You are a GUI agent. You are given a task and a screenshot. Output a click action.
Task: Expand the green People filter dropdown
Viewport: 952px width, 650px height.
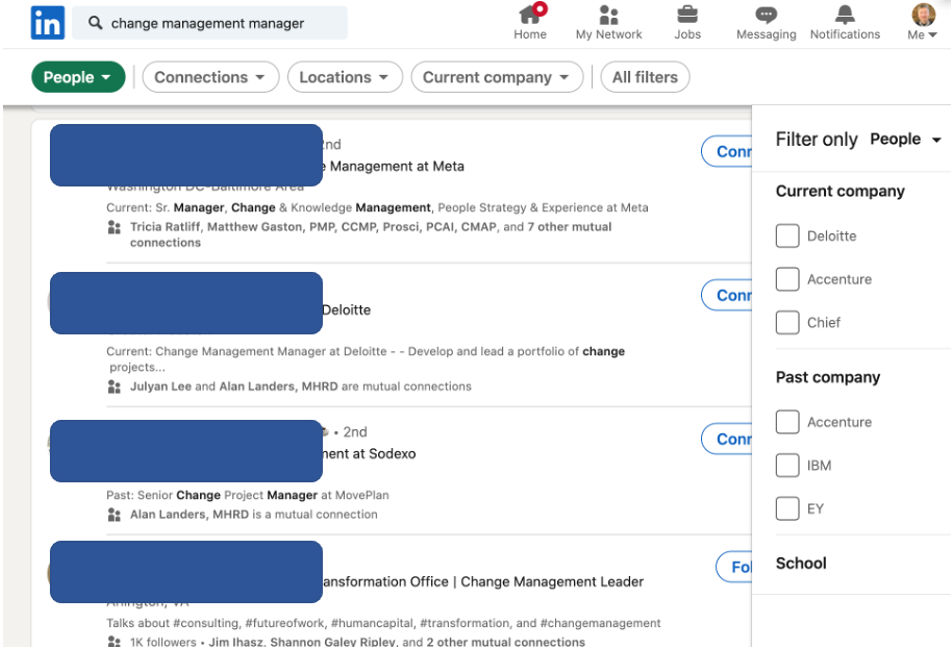click(x=78, y=77)
